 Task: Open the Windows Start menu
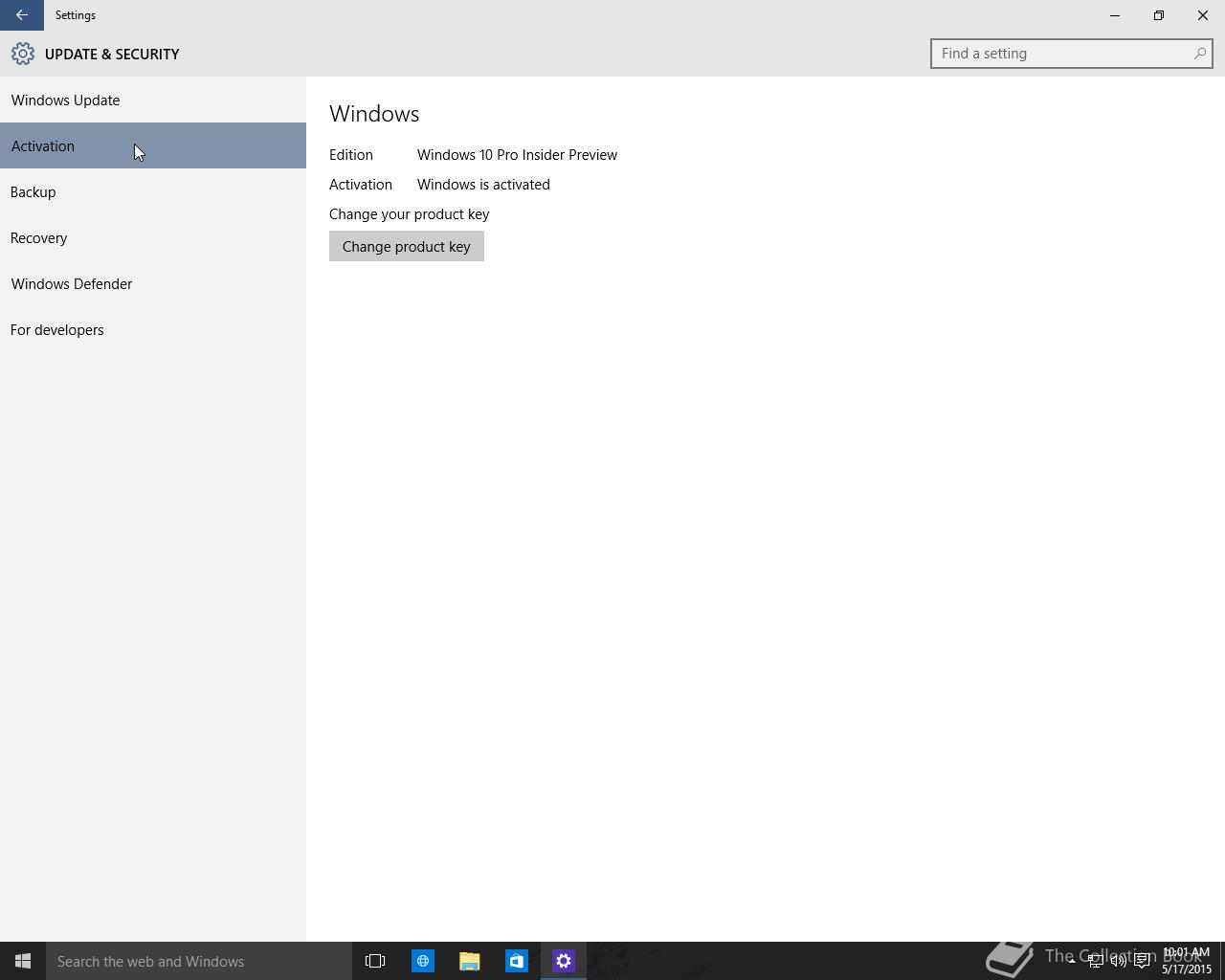(x=23, y=961)
